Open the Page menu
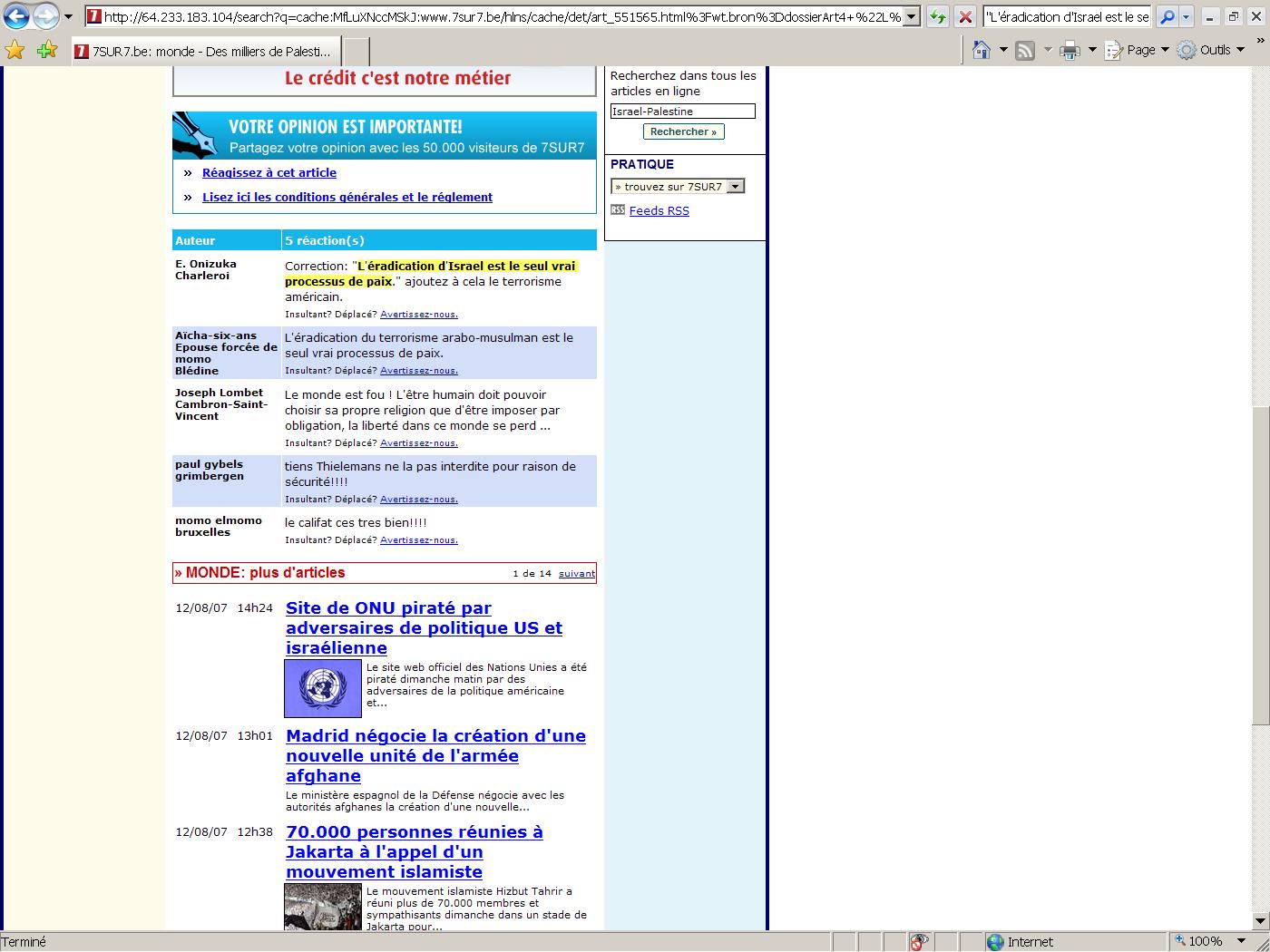 1137,50
